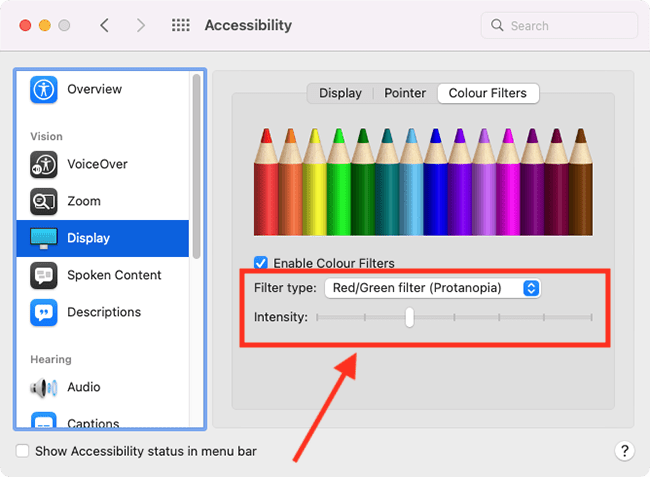Click the Overview accessibility icon
The width and height of the screenshot is (650, 477).
[44, 89]
